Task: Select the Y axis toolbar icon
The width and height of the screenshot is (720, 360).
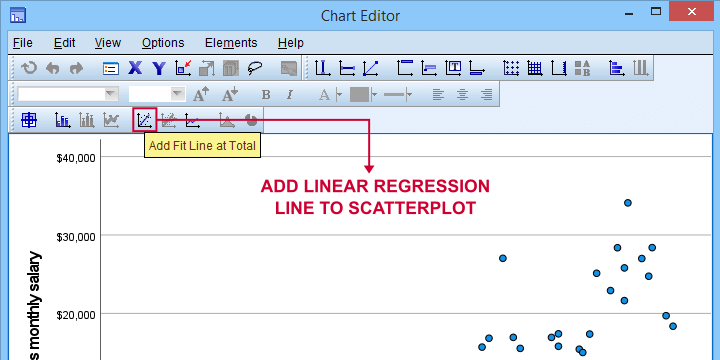Action: 159,68
